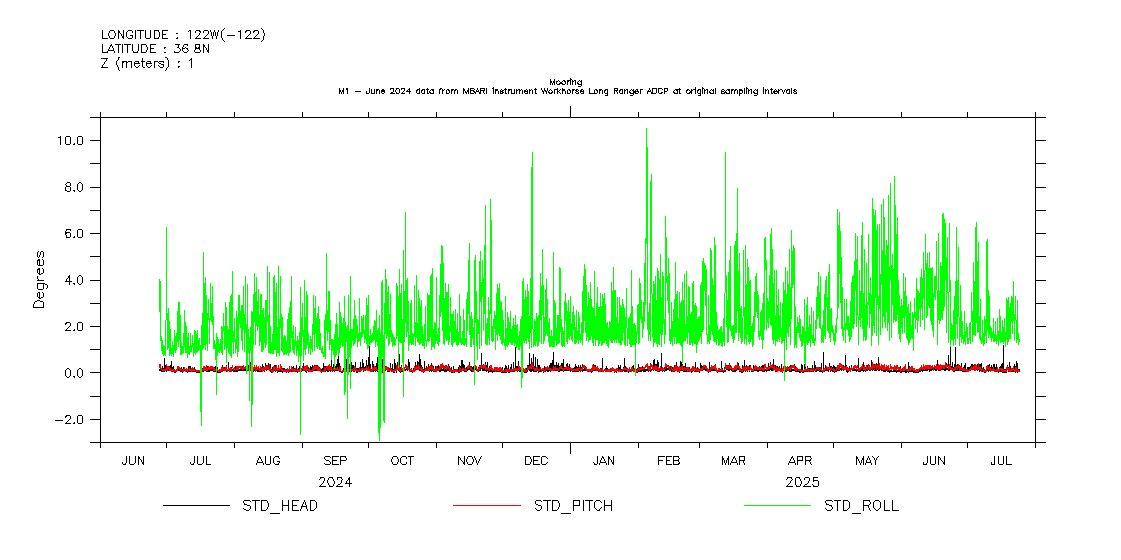Click the 2025 year label below the axis
This screenshot has height=560, width=1121.
pyautogui.click(x=802, y=482)
